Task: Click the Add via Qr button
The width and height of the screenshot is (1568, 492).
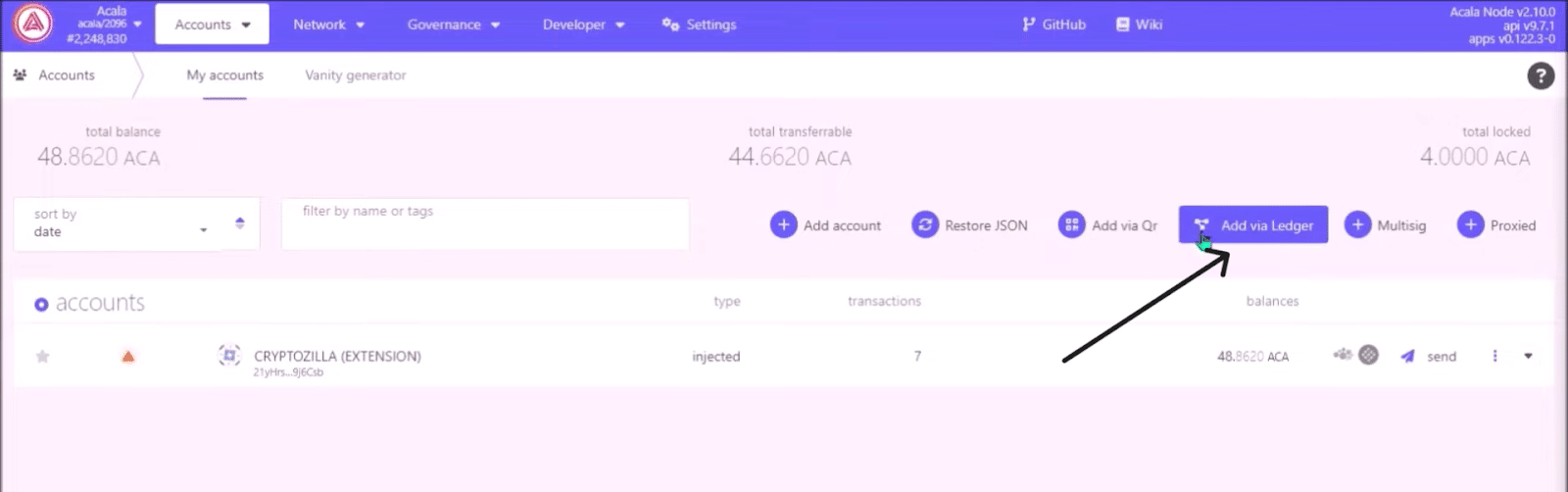Action: click(x=1109, y=225)
